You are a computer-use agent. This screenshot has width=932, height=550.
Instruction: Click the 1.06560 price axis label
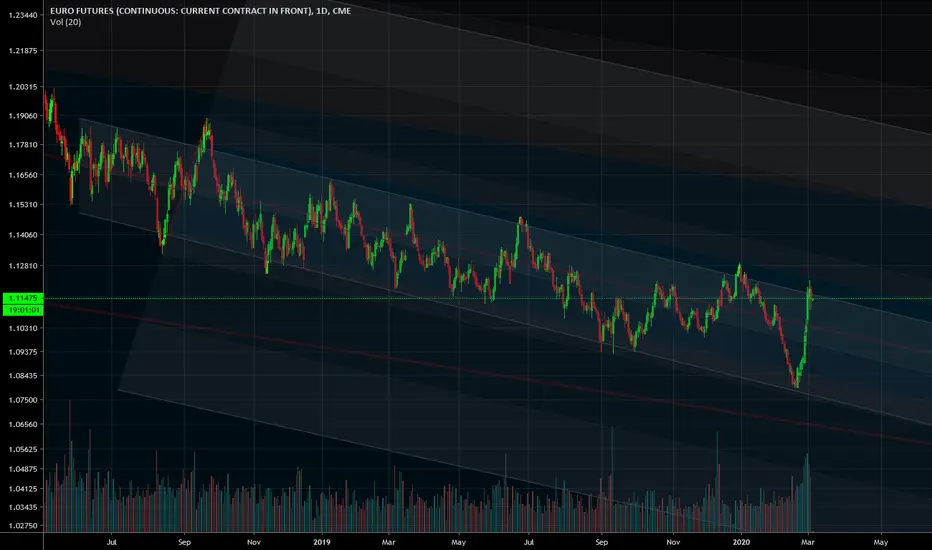23,424
